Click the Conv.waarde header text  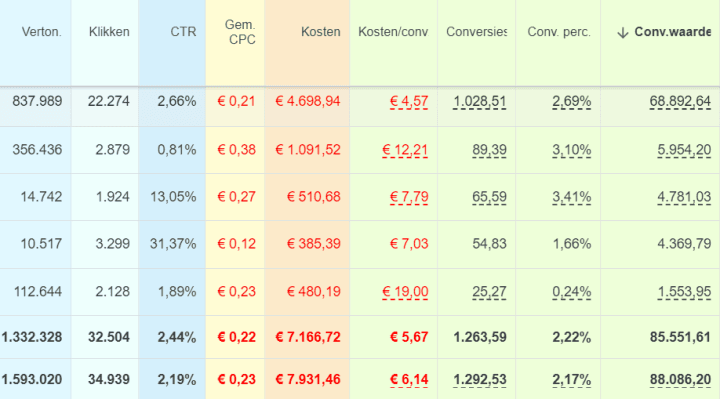673,32
